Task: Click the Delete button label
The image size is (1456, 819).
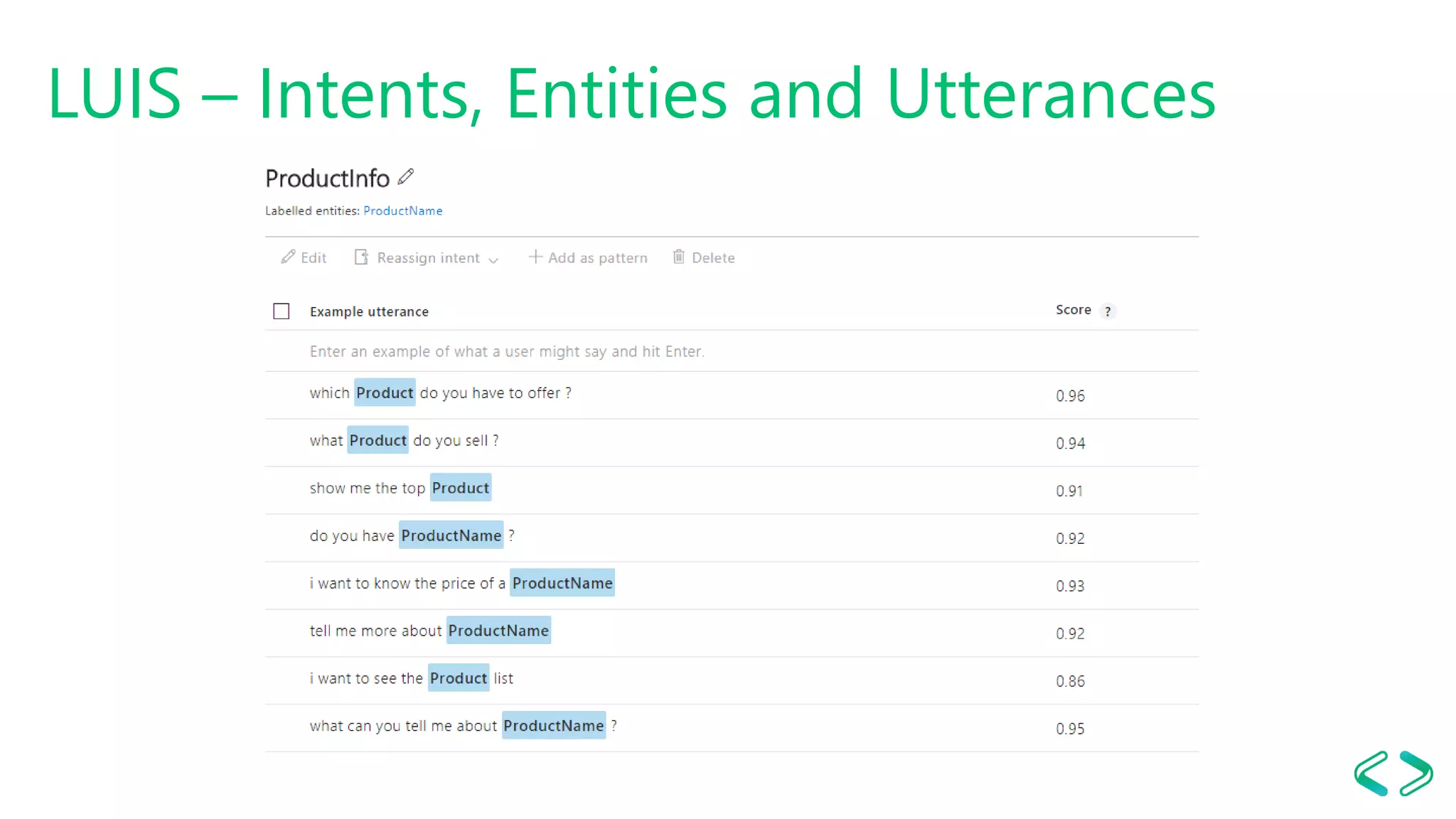Action: [x=713, y=258]
